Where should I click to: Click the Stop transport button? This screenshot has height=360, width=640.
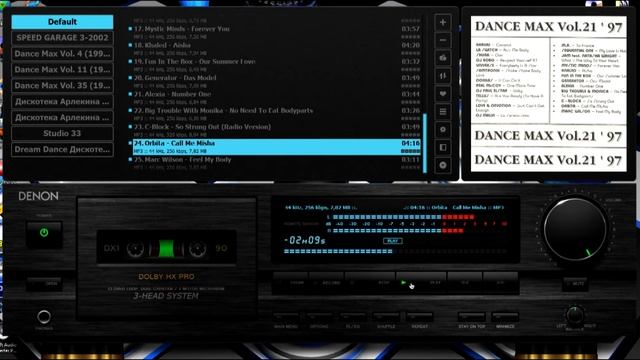click(370, 282)
